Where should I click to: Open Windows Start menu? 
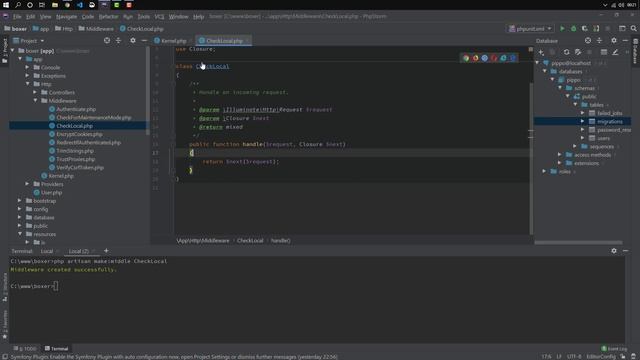(6, 5)
